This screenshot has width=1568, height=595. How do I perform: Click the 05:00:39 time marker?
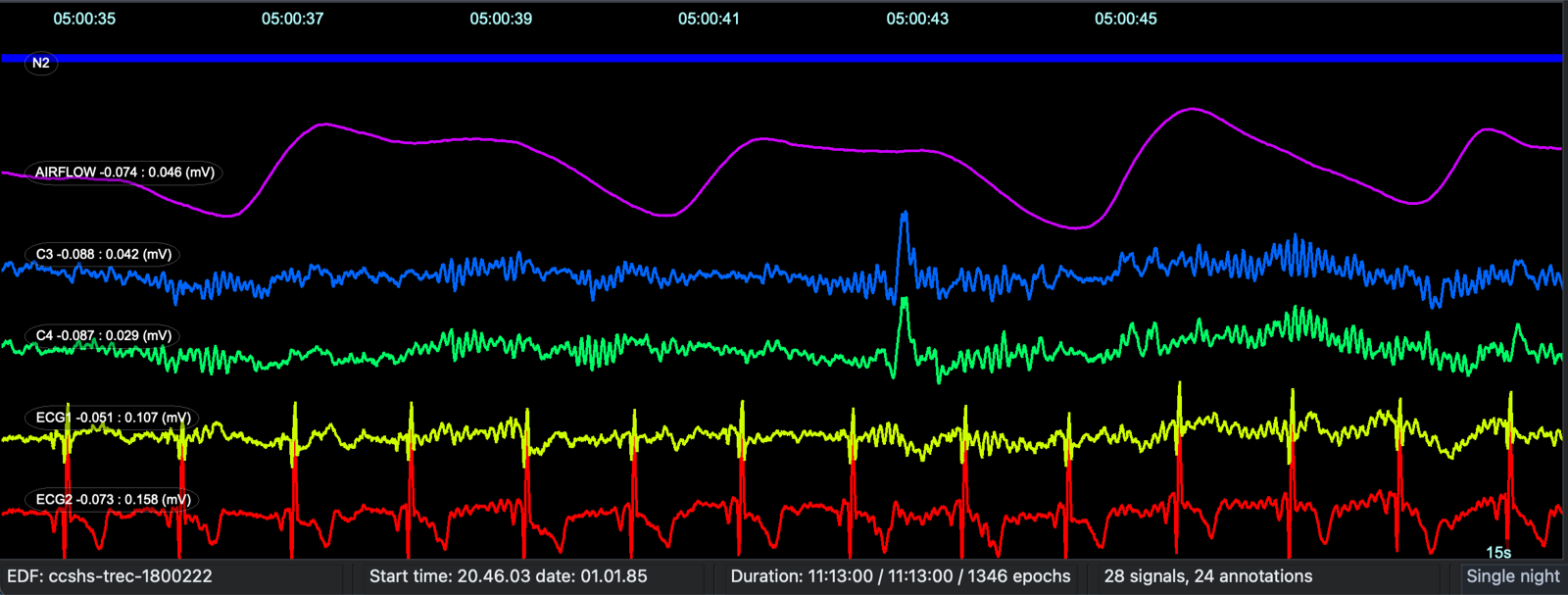pos(501,19)
